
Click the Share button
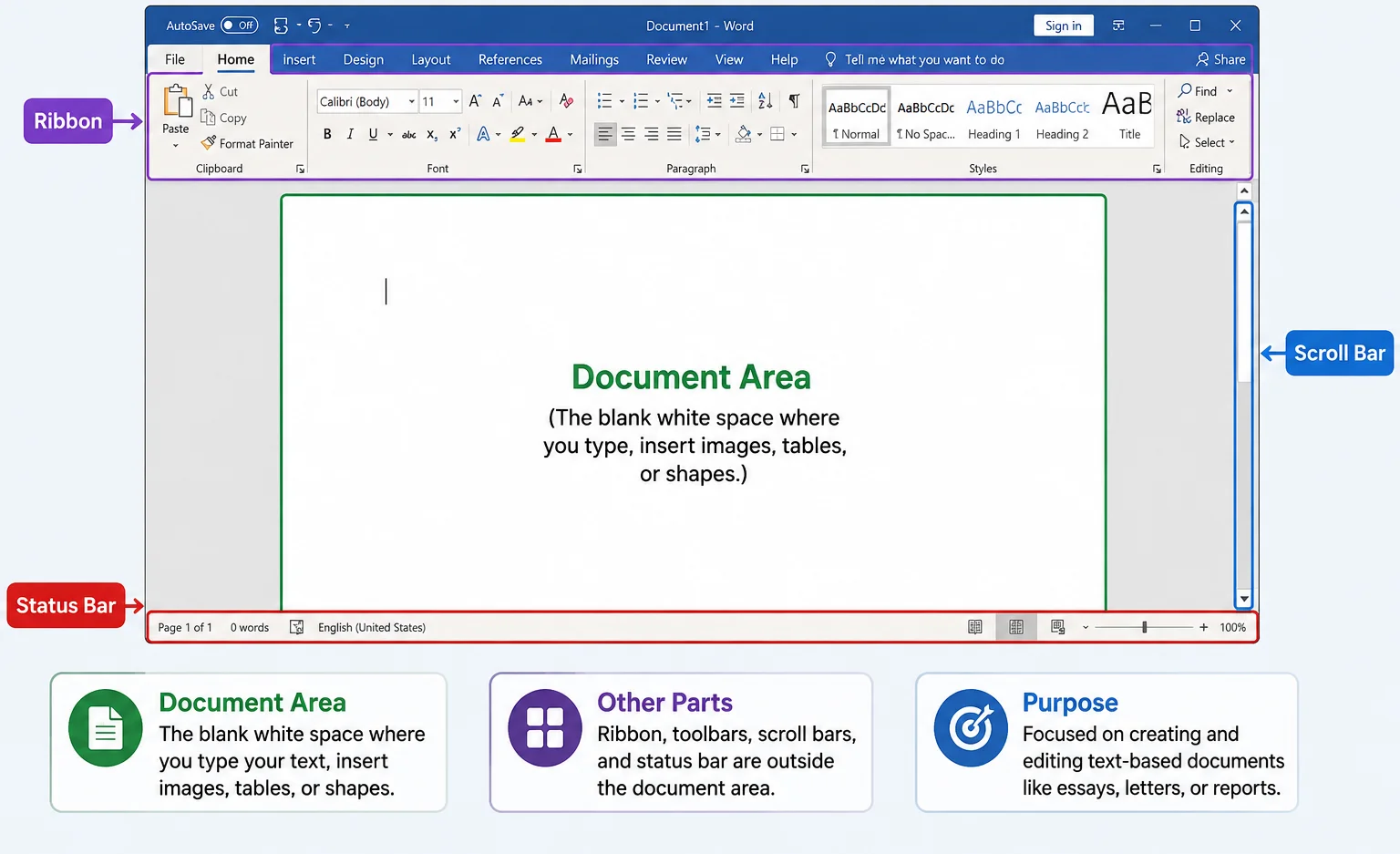point(1221,59)
